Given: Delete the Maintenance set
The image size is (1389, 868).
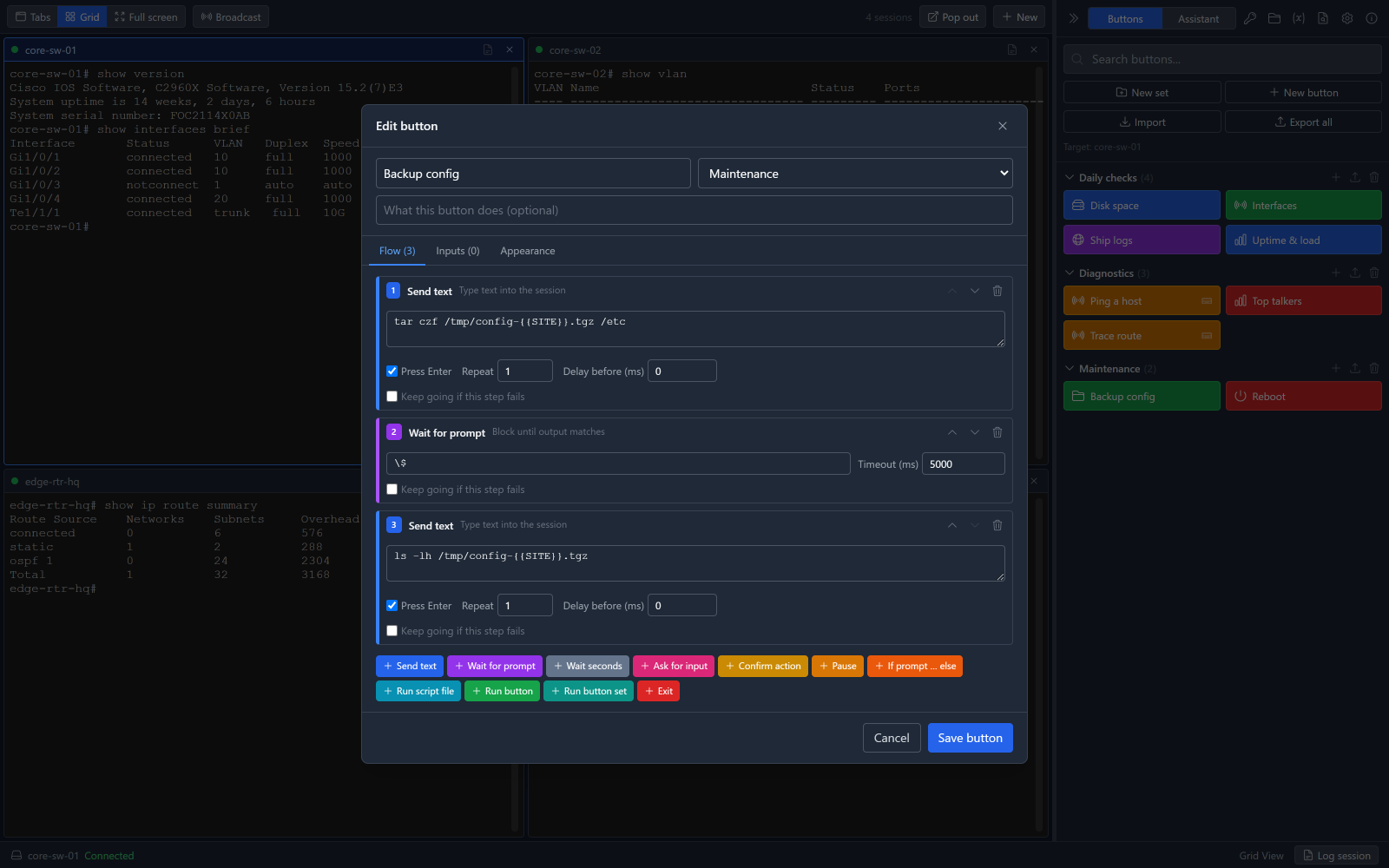Looking at the screenshot, I should click(x=1374, y=368).
